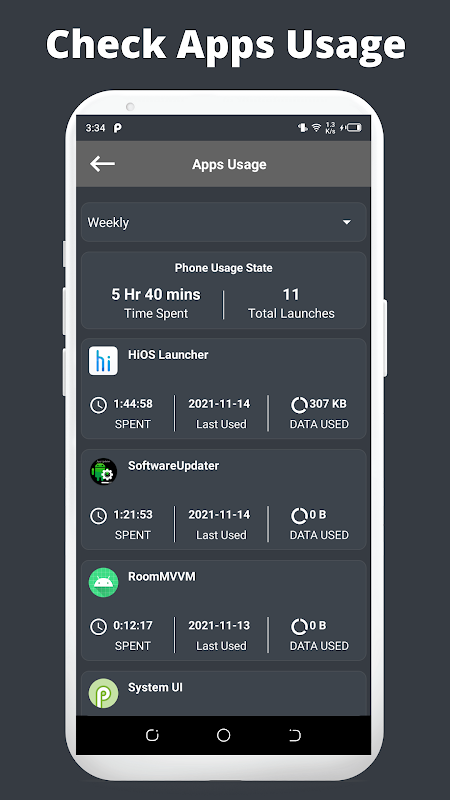Click 0 B data value for SoftwareUpdater
Image resolution: width=450 pixels, height=800 pixels.
point(318,514)
